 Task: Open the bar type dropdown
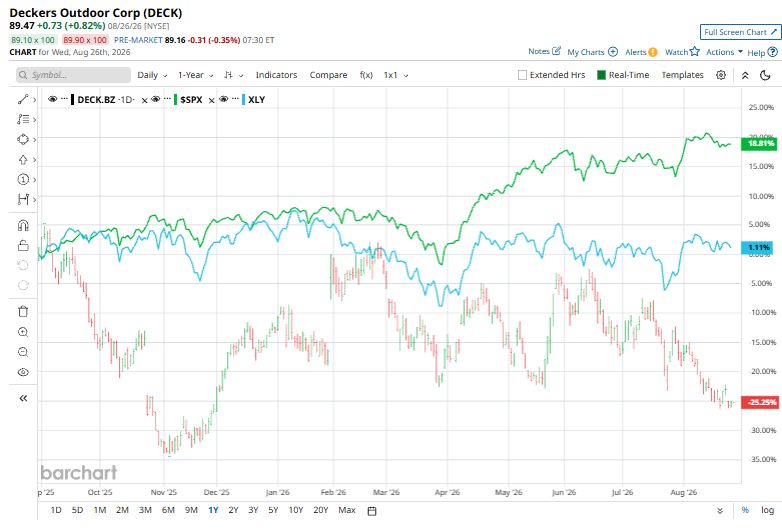[233, 75]
